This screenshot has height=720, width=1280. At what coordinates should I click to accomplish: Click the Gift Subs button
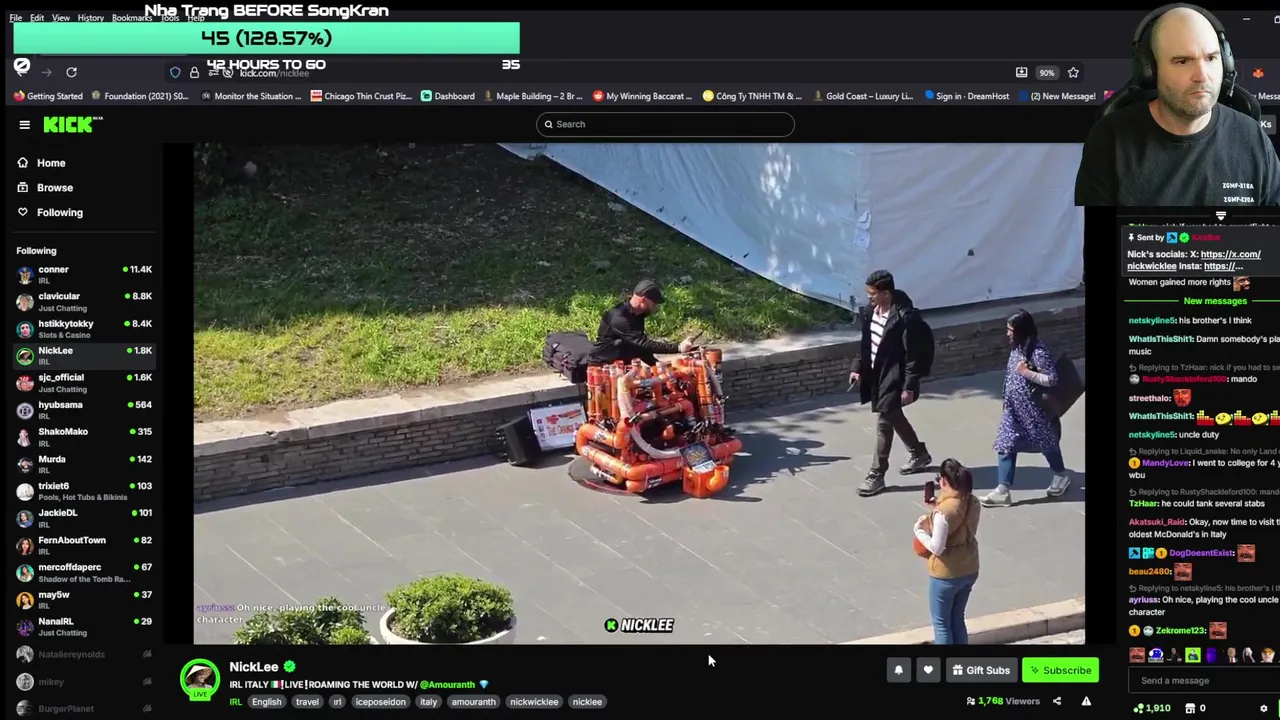click(981, 670)
